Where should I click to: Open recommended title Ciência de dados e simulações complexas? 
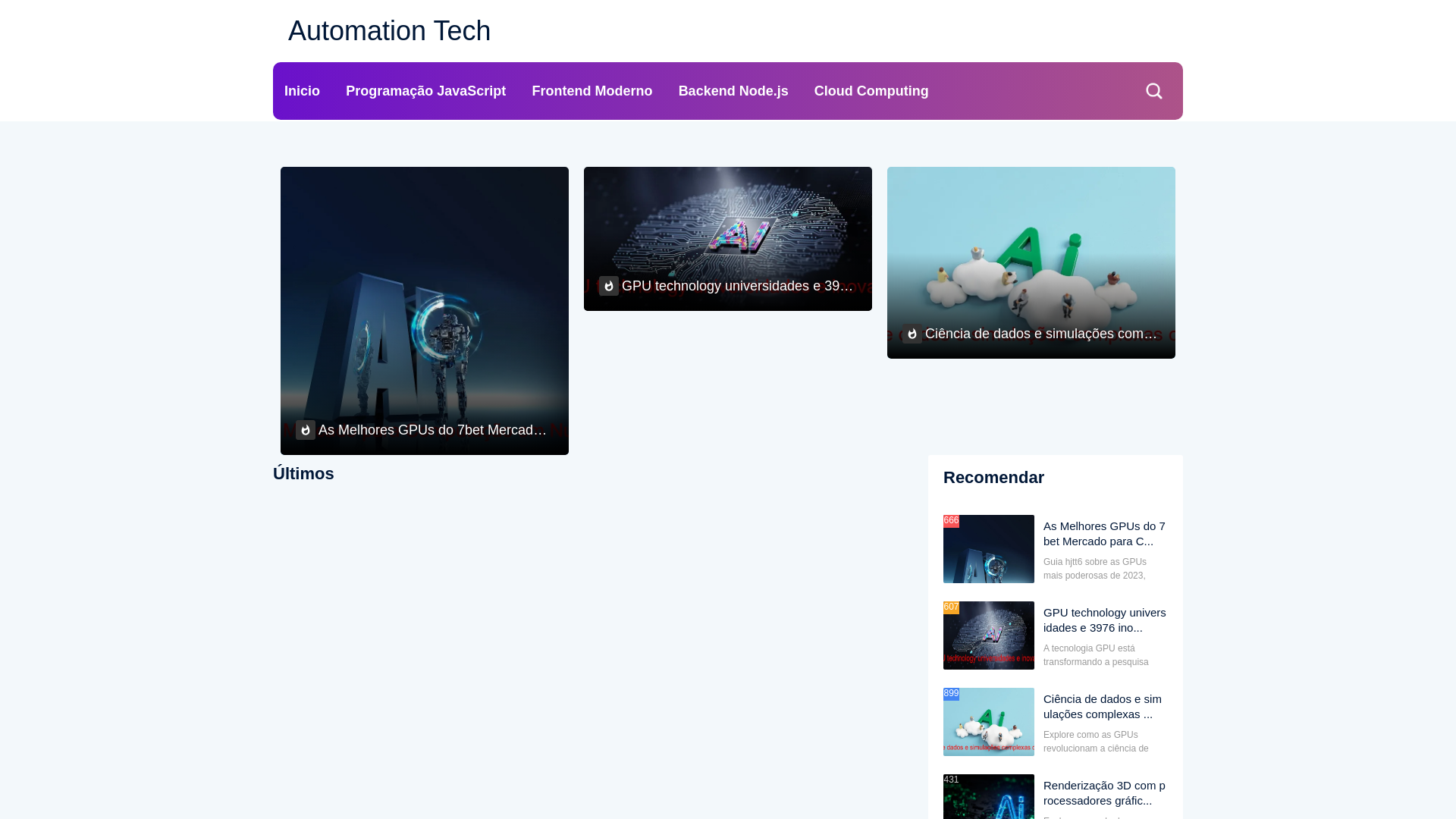[1103, 707]
